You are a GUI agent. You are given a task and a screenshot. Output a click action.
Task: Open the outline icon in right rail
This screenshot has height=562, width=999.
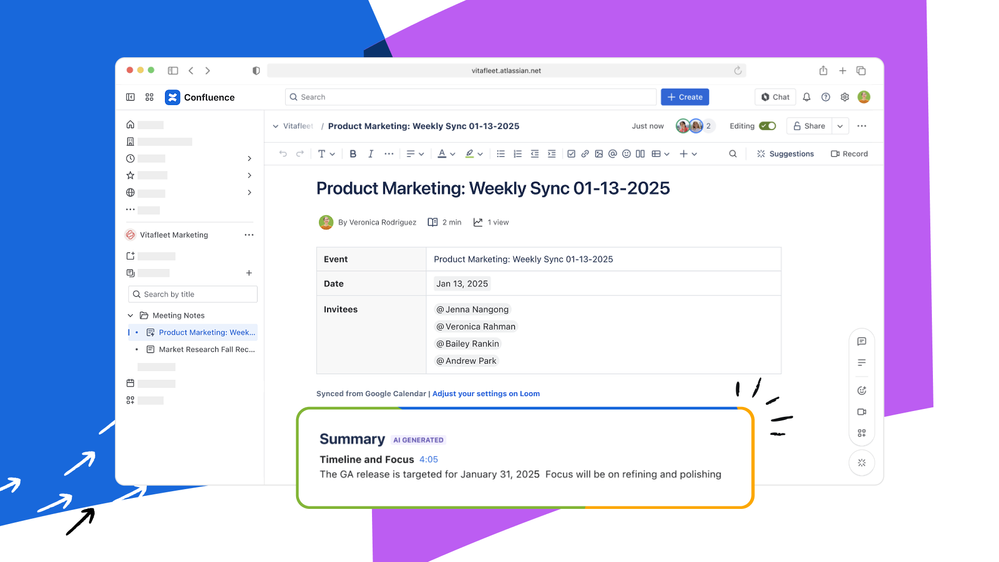click(861, 363)
